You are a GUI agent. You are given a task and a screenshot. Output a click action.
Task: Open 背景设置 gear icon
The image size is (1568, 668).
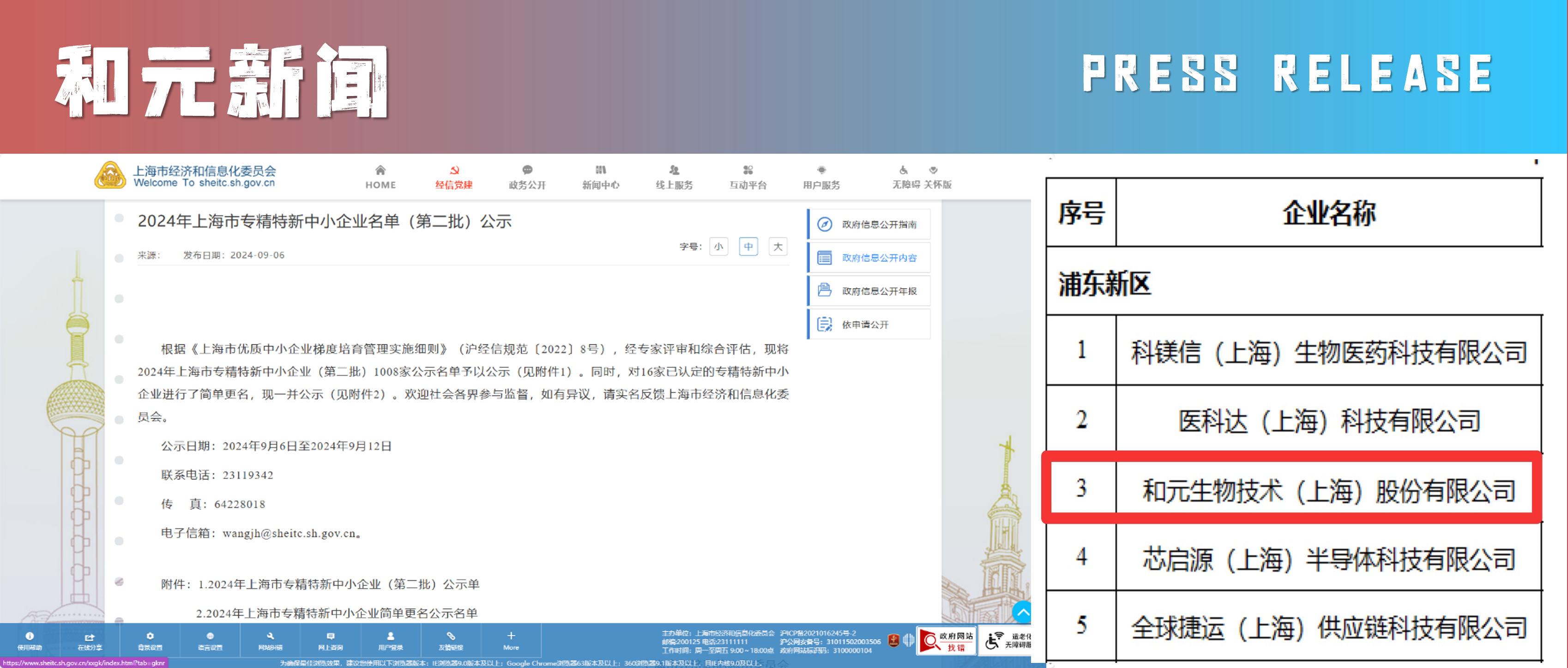tap(150, 636)
